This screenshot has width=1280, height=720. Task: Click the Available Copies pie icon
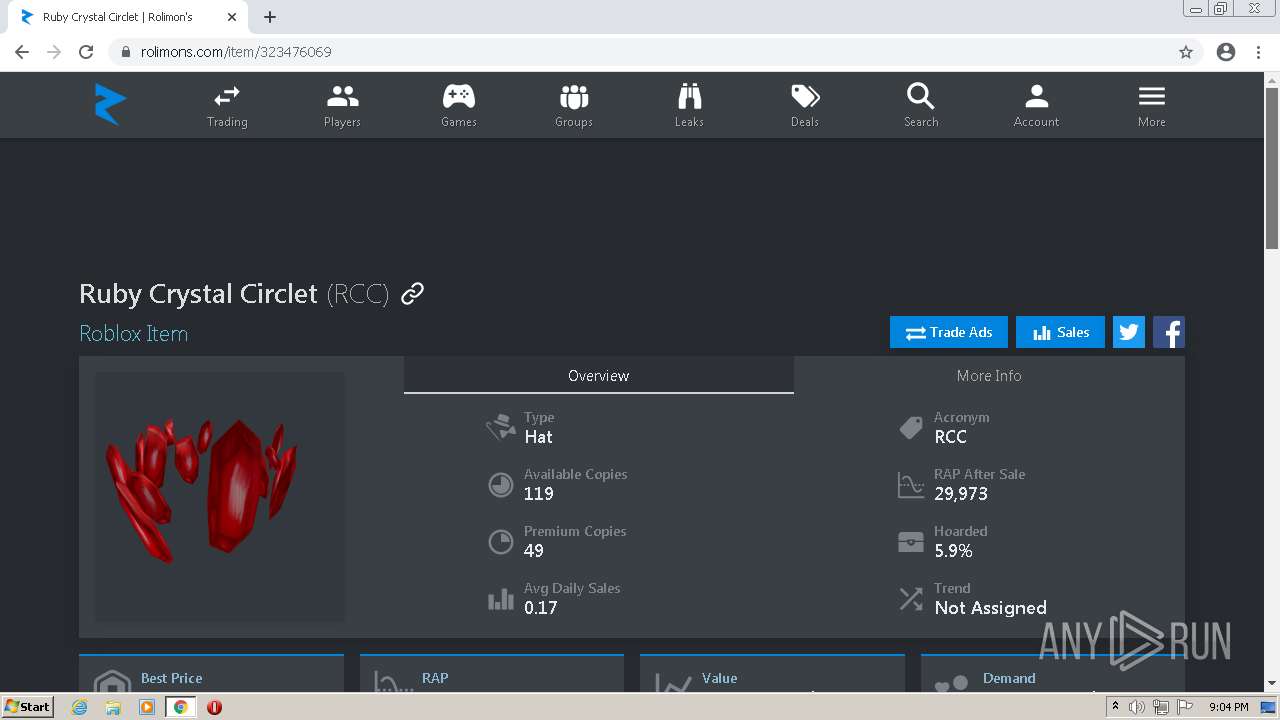point(501,485)
